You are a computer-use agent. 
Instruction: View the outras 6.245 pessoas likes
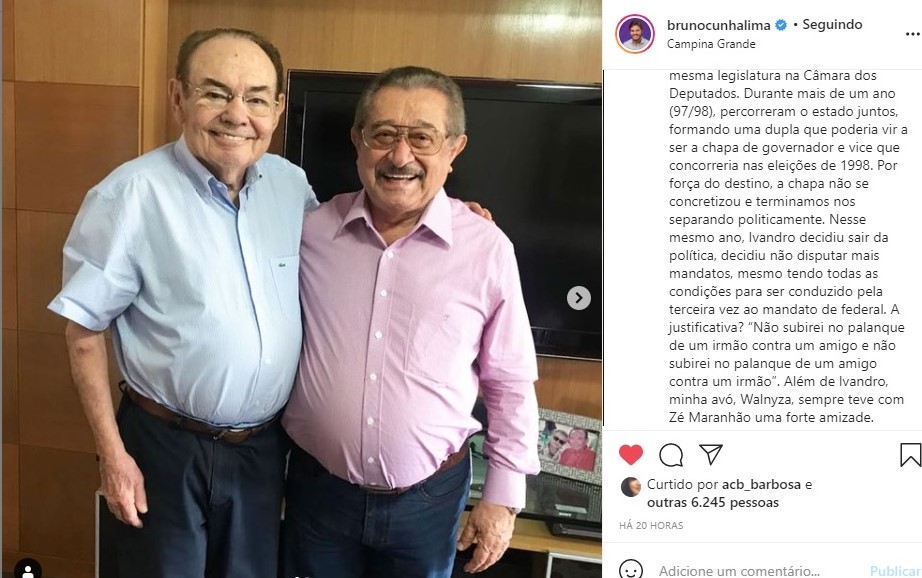pyautogui.click(x=713, y=503)
